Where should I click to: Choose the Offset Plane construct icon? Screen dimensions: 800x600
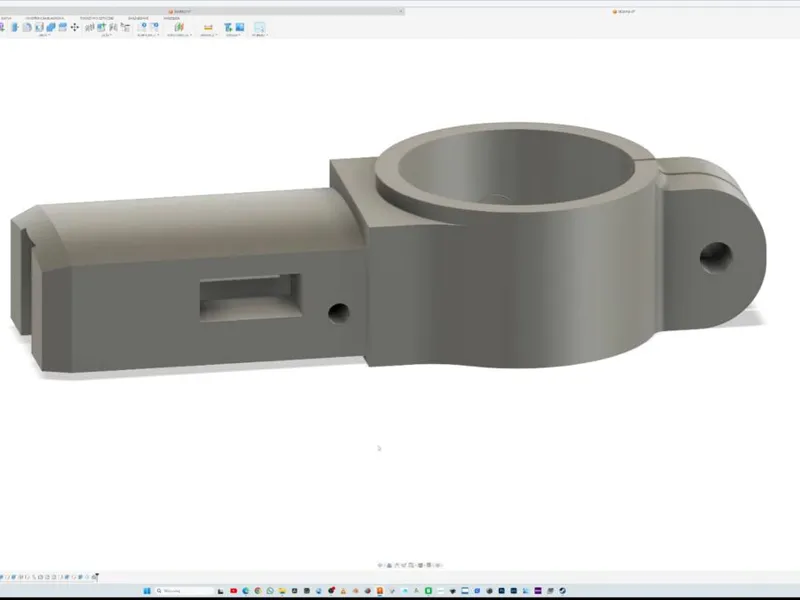click(142, 27)
